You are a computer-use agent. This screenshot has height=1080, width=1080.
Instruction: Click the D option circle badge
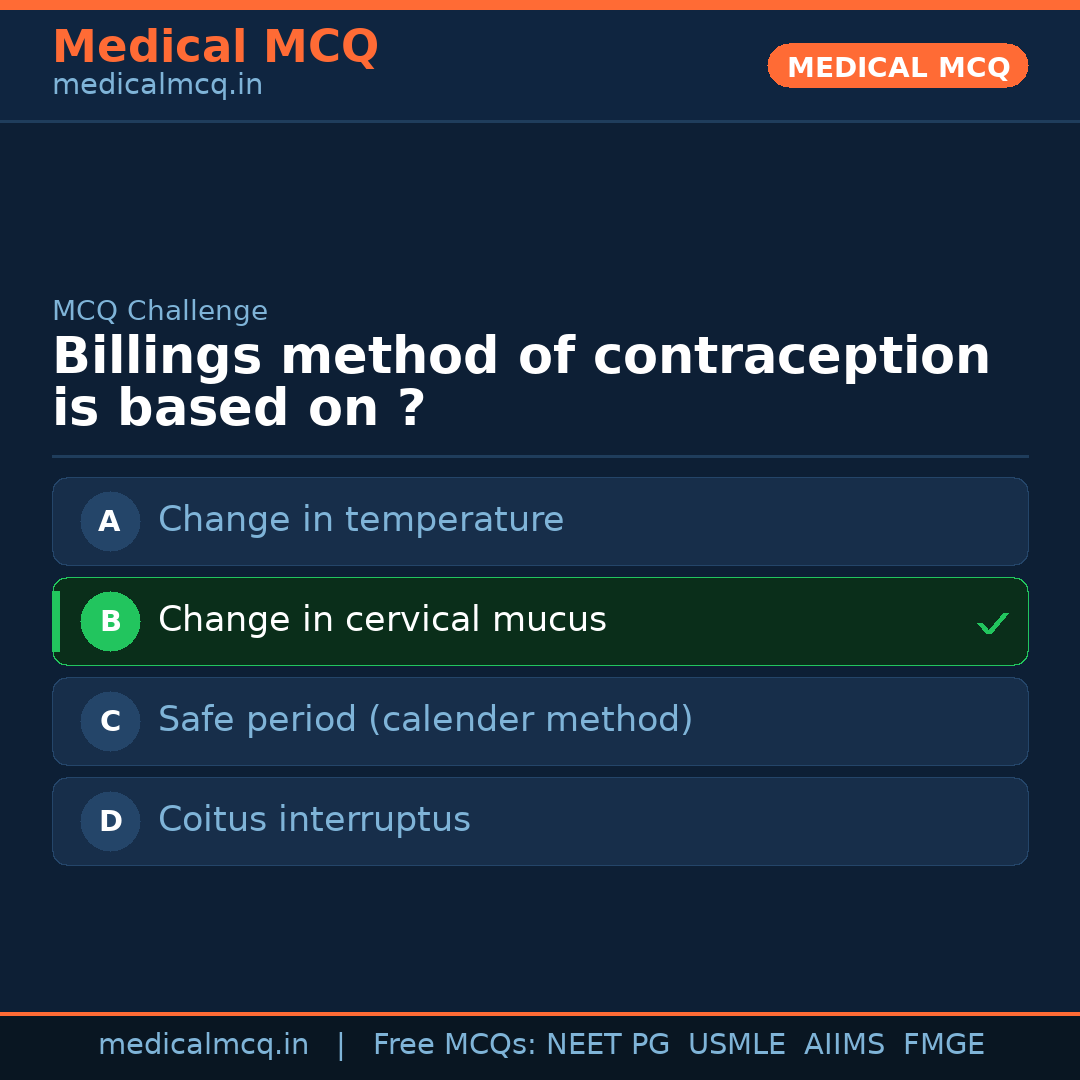pyautogui.click(x=110, y=821)
